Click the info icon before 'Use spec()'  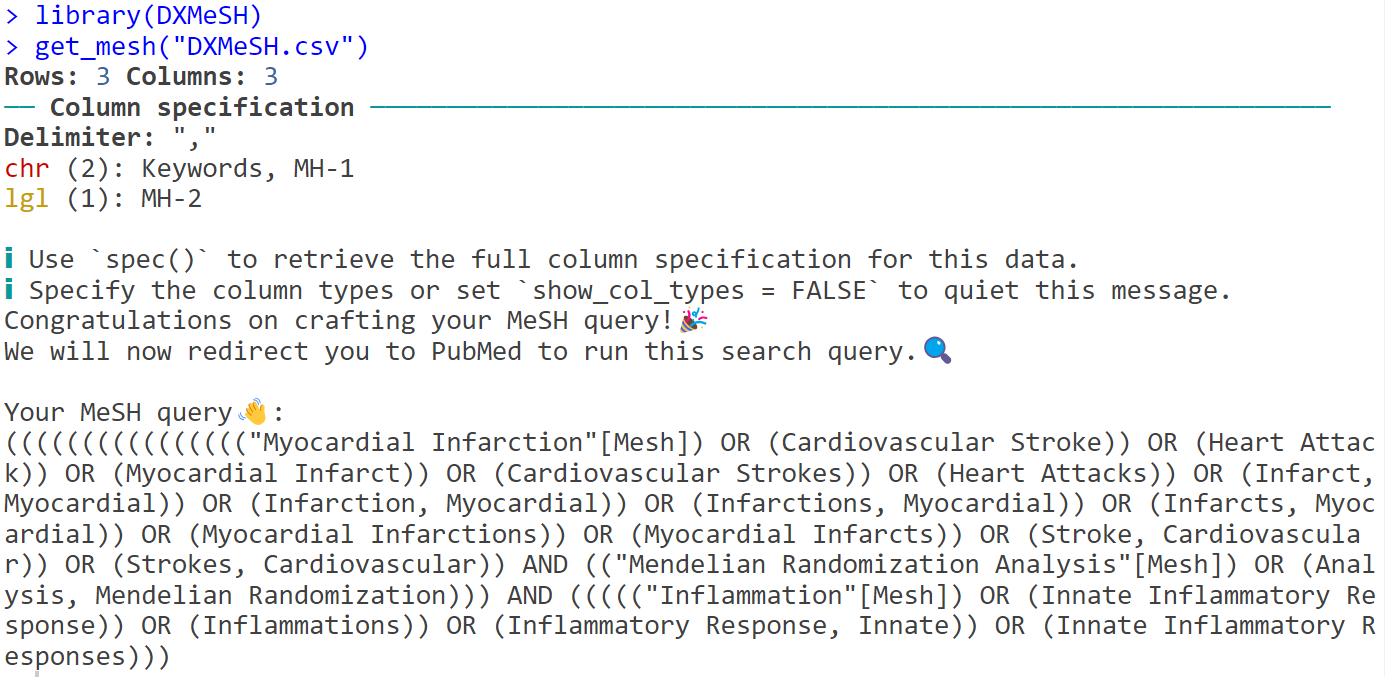tap(10, 260)
